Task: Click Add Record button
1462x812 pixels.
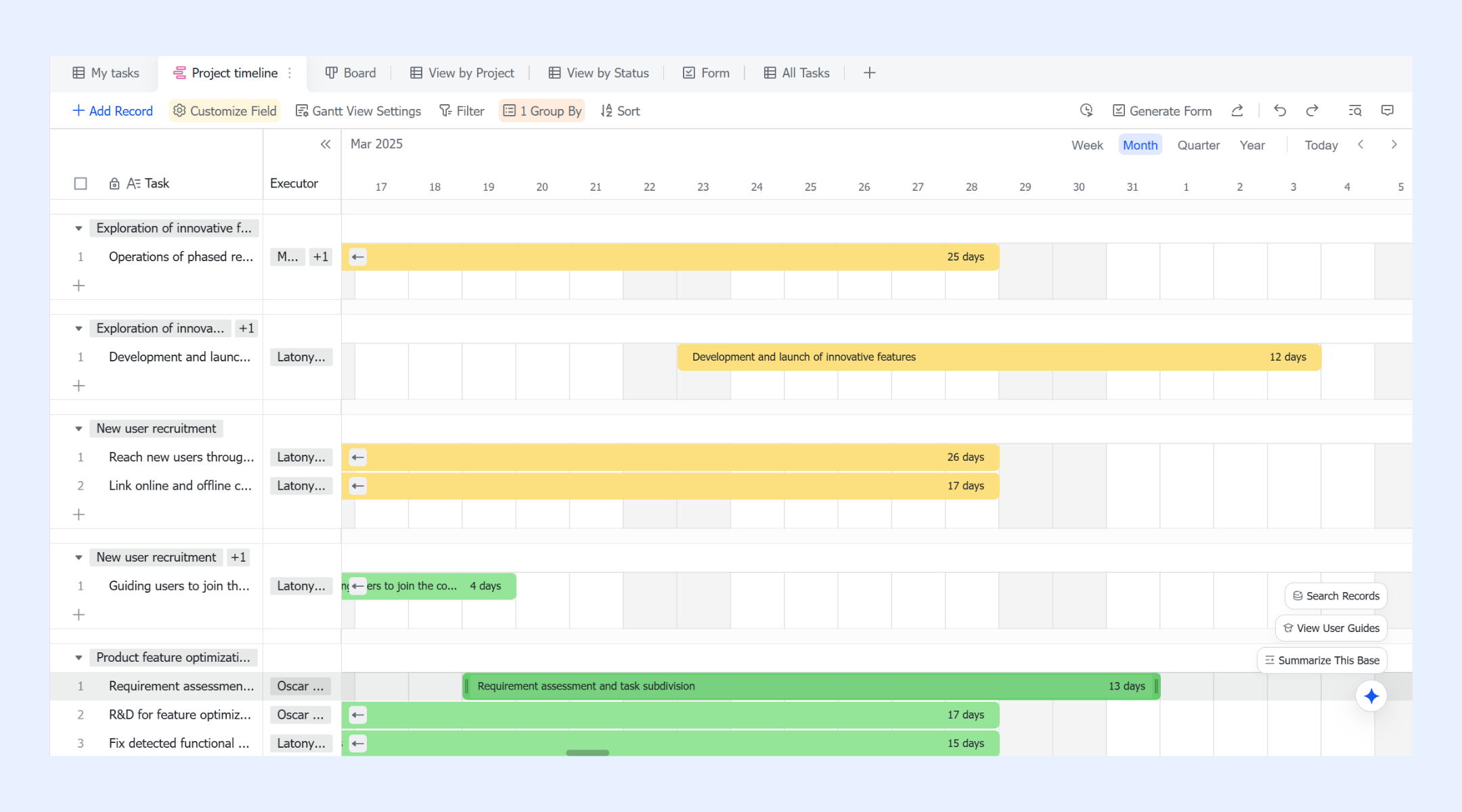Action: tap(113, 111)
